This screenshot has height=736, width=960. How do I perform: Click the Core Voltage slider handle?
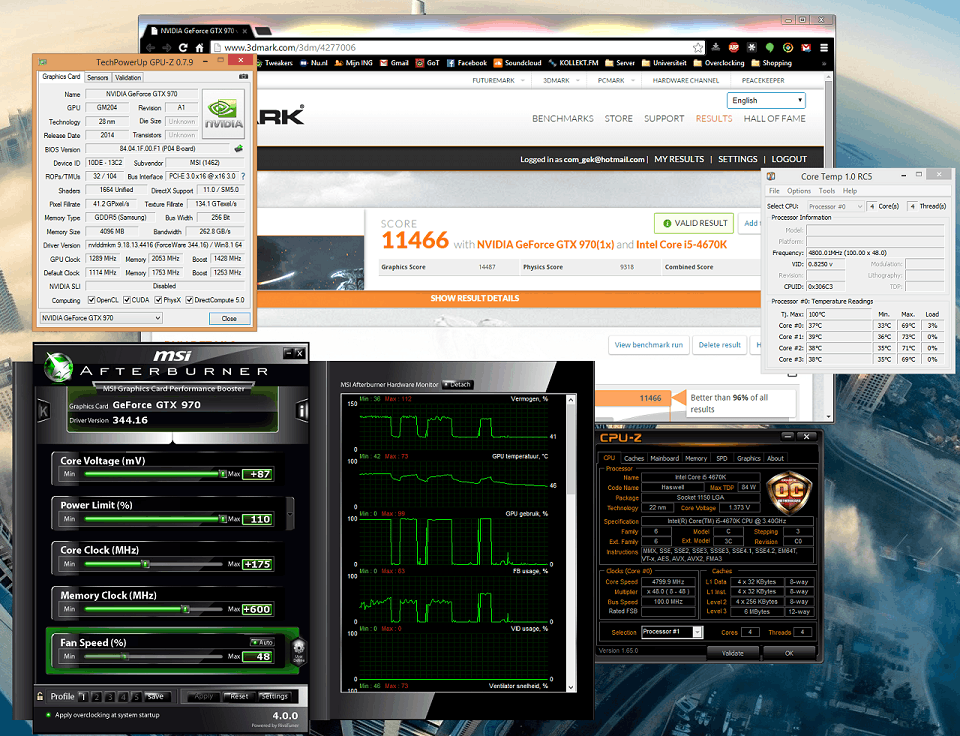click(223, 474)
